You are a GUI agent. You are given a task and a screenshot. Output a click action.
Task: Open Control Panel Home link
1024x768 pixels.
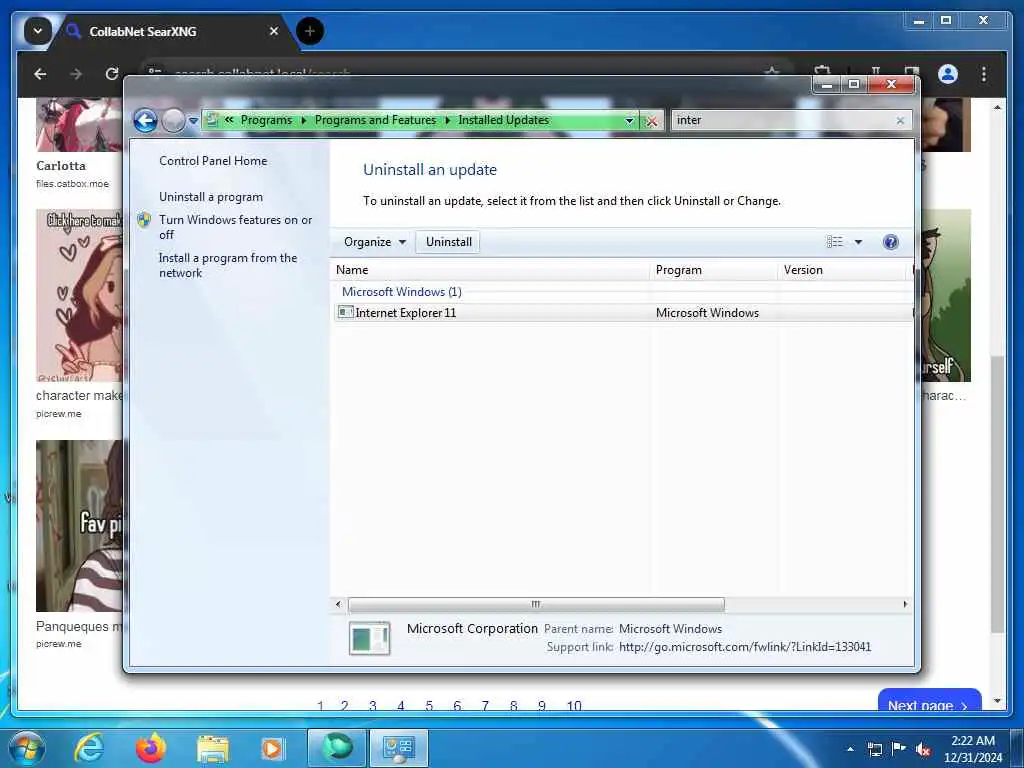tap(213, 161)
